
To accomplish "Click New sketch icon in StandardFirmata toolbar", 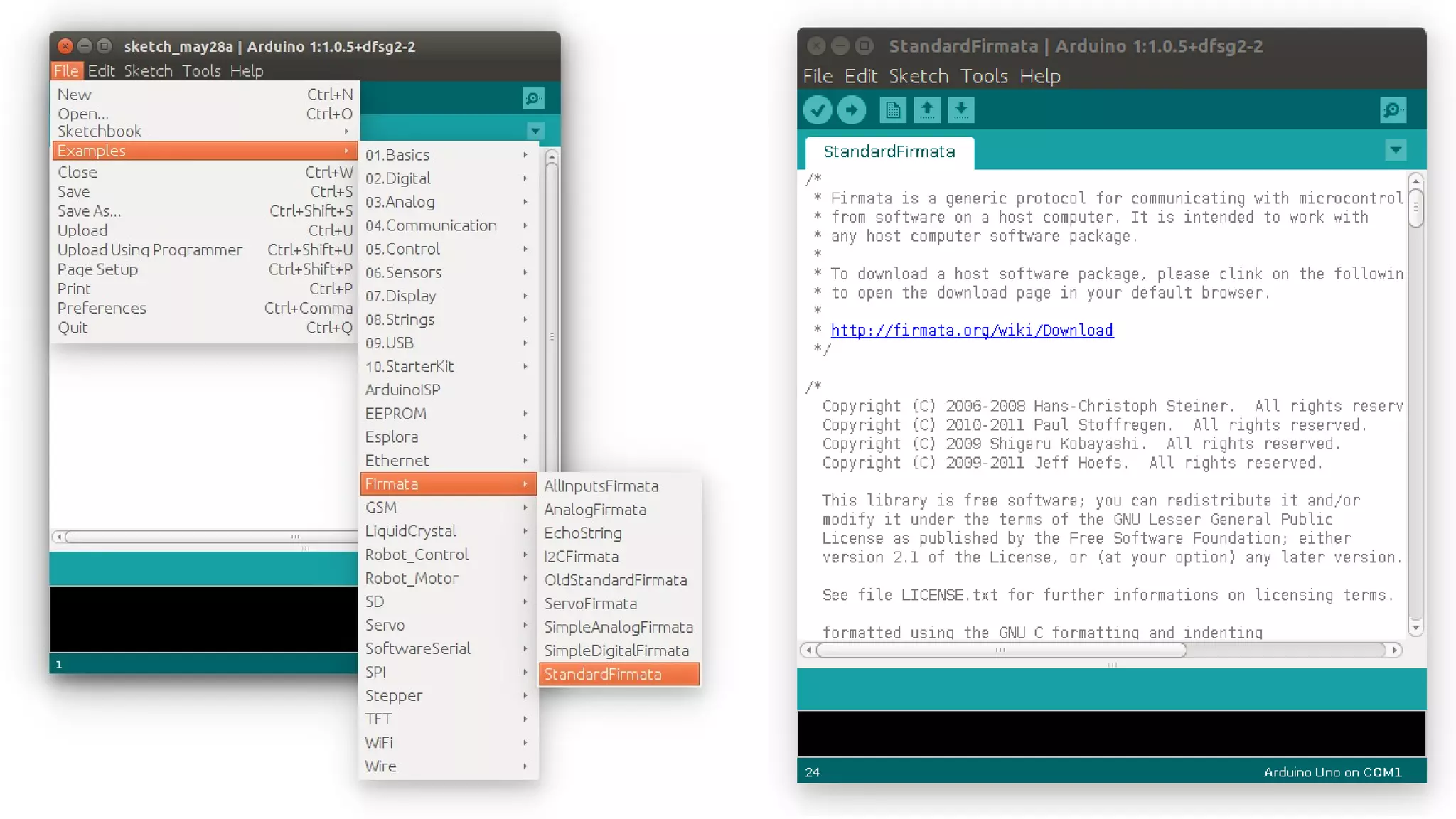I will [x=893, y=110].
